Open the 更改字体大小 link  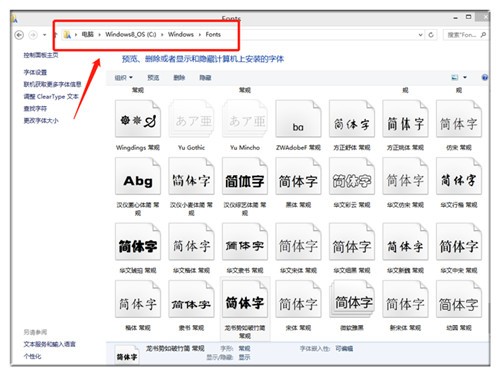coord(41,121)
